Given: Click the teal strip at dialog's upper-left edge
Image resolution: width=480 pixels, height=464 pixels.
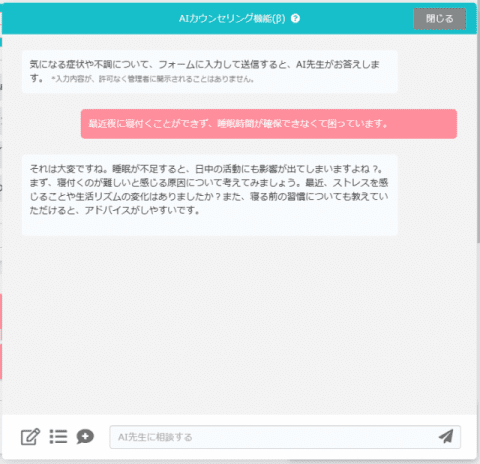Looking at the screenshot, I should 1,42.
